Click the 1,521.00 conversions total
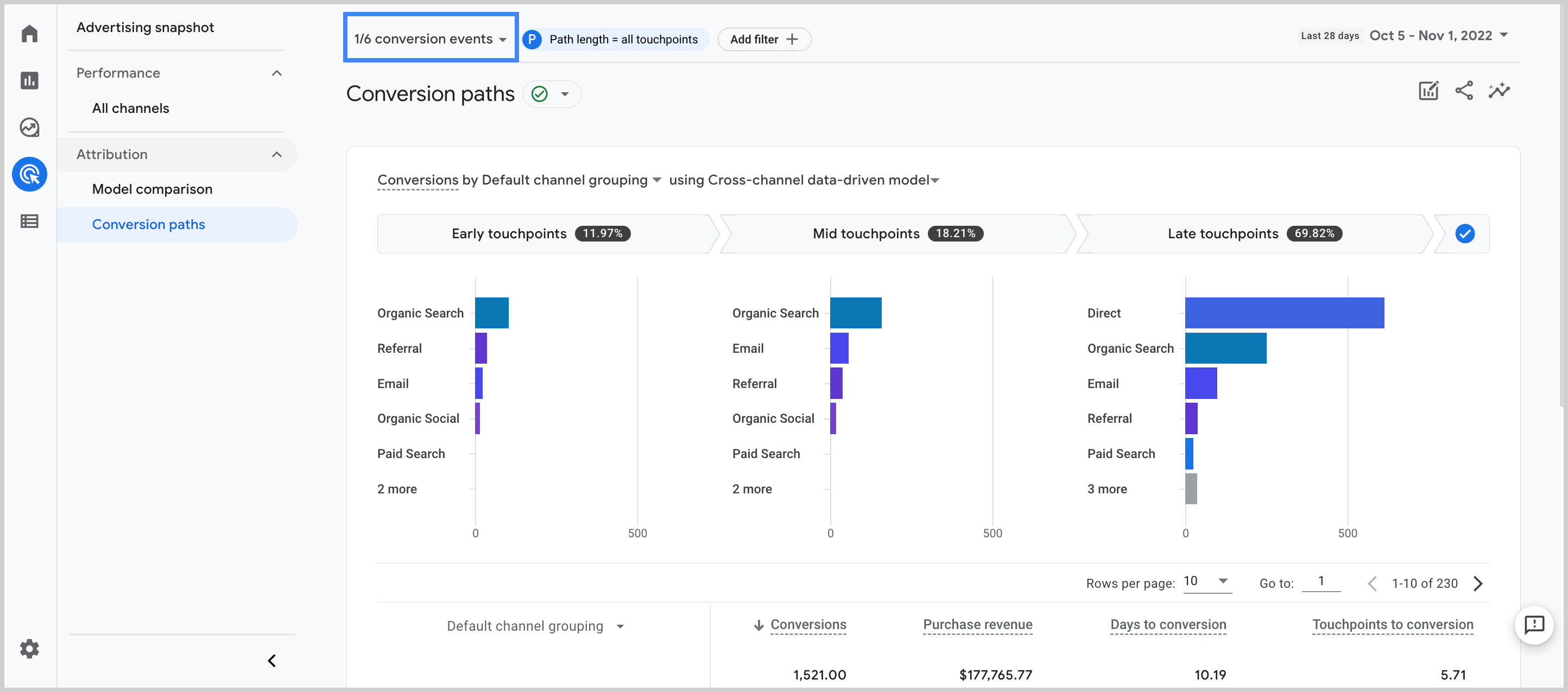Viewport: 1568px width, 692px height. point(819,675)
